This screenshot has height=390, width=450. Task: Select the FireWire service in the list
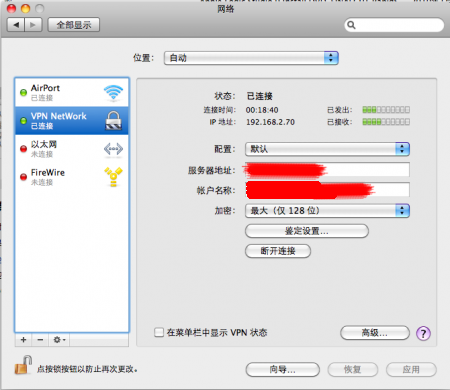tap(72, 177)
